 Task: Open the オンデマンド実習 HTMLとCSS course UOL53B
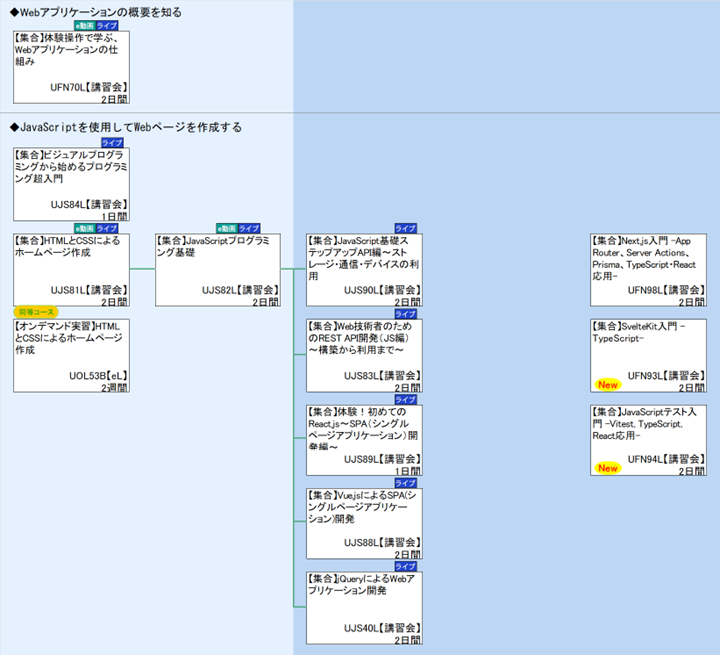click(71, 356)
